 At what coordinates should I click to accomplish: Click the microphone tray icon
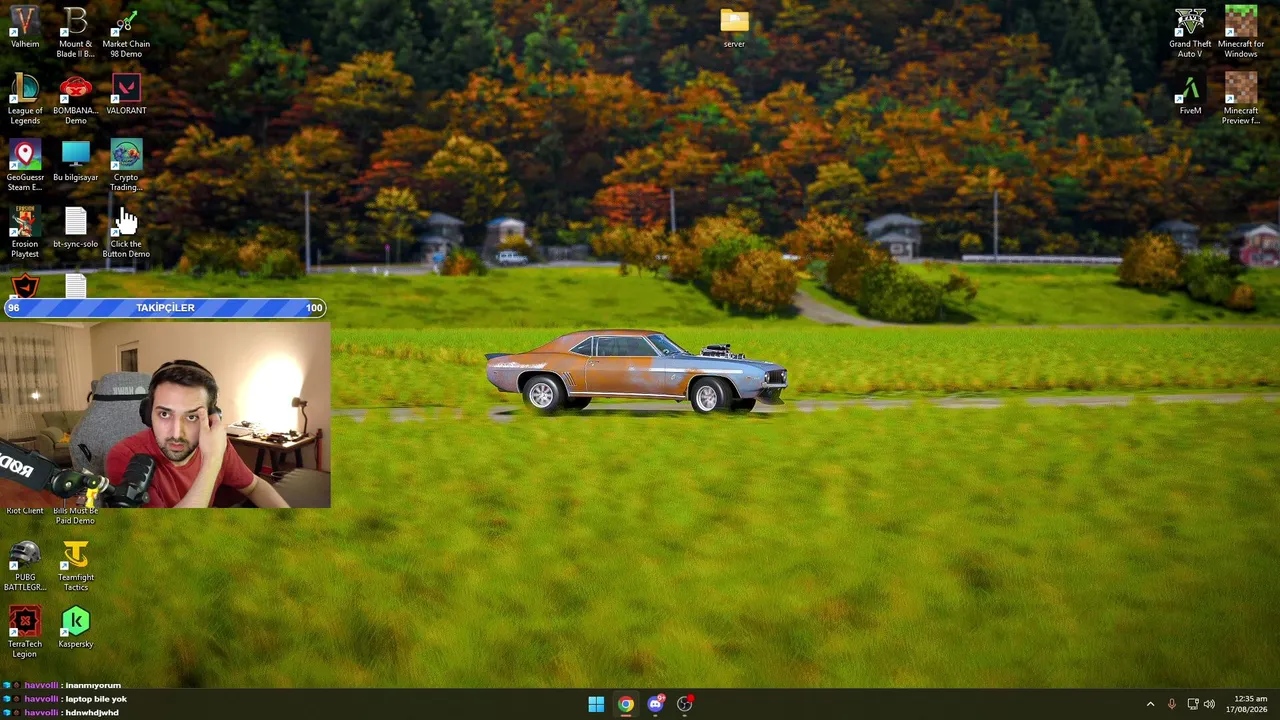coord(1172,704)
